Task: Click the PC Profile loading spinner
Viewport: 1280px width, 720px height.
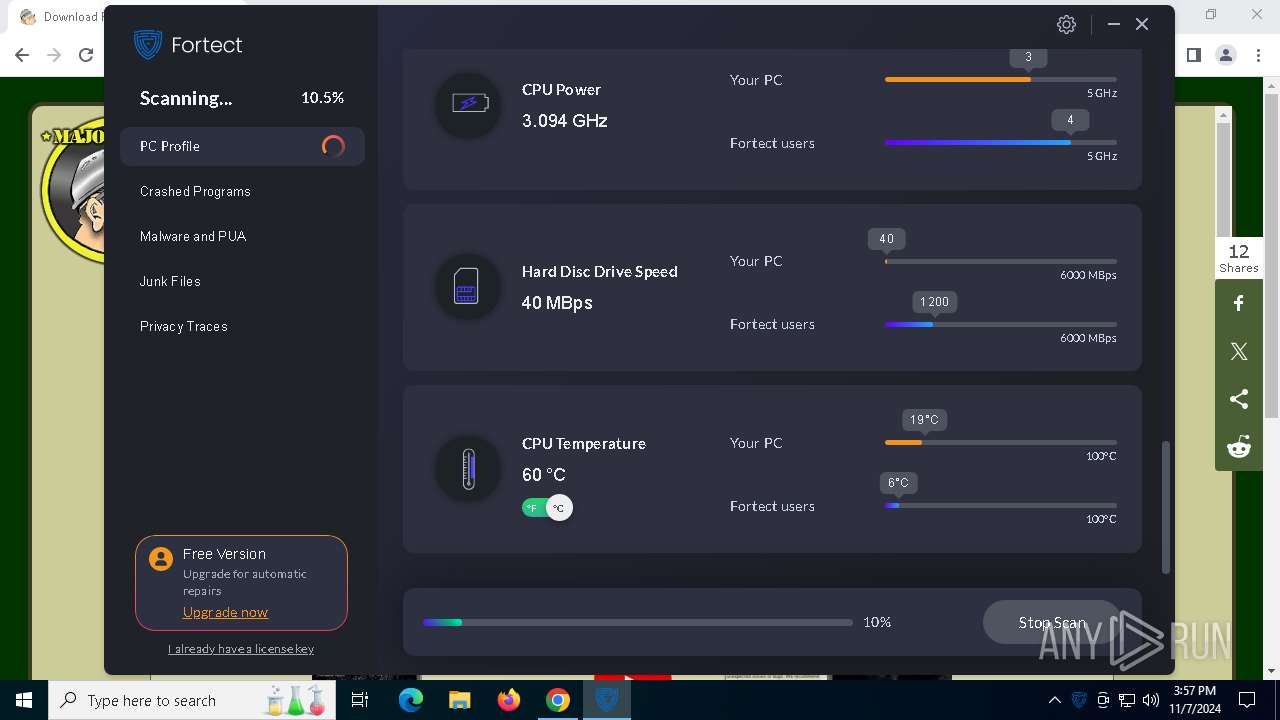Action: [333, 146]
